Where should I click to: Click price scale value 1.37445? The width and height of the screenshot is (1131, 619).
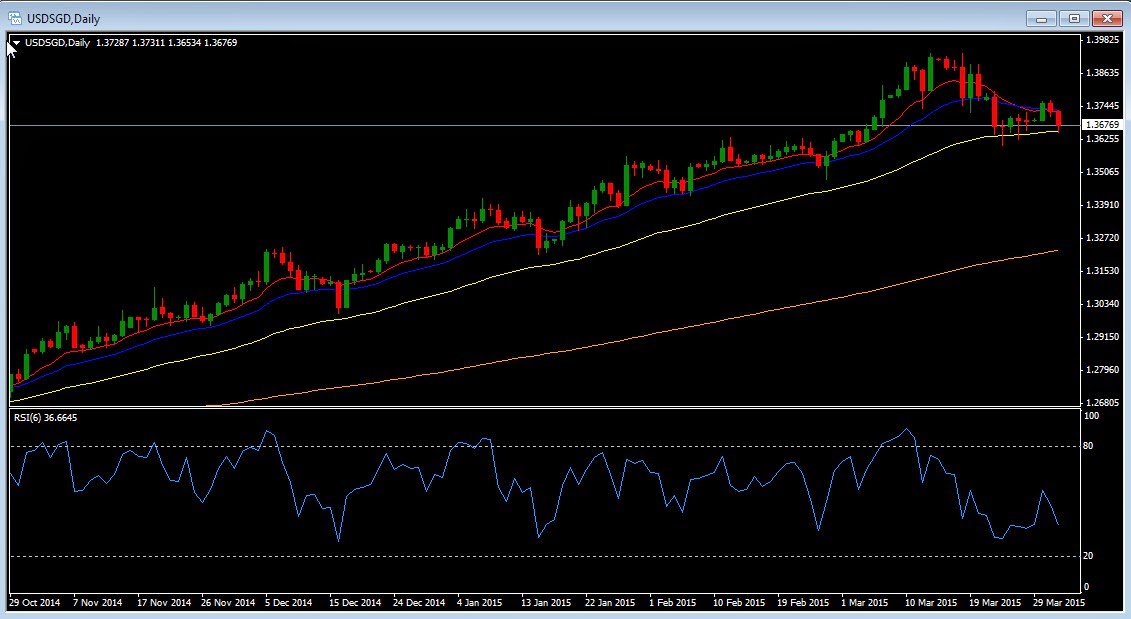1102,106
